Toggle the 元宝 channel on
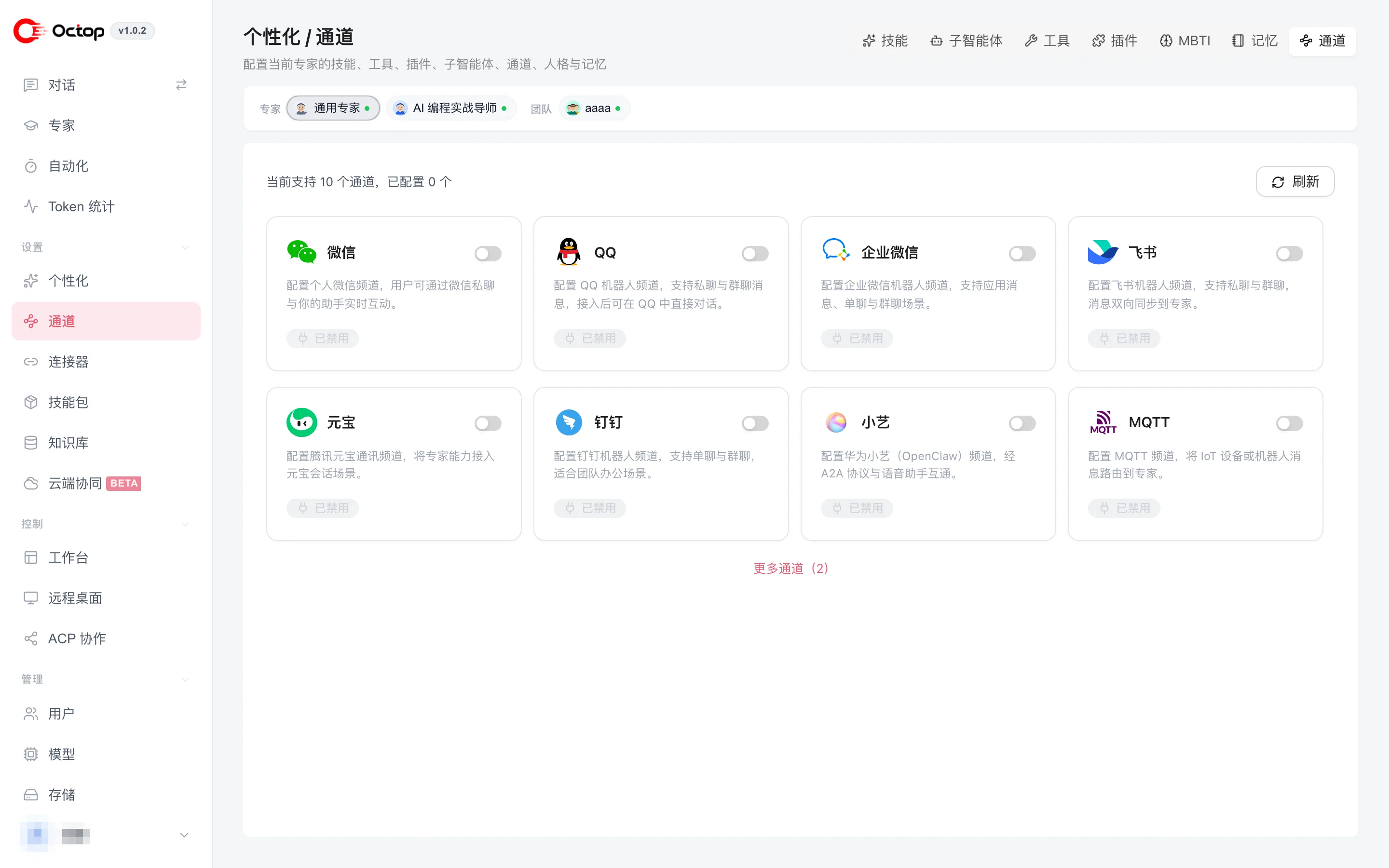 [x=488, y=424]
